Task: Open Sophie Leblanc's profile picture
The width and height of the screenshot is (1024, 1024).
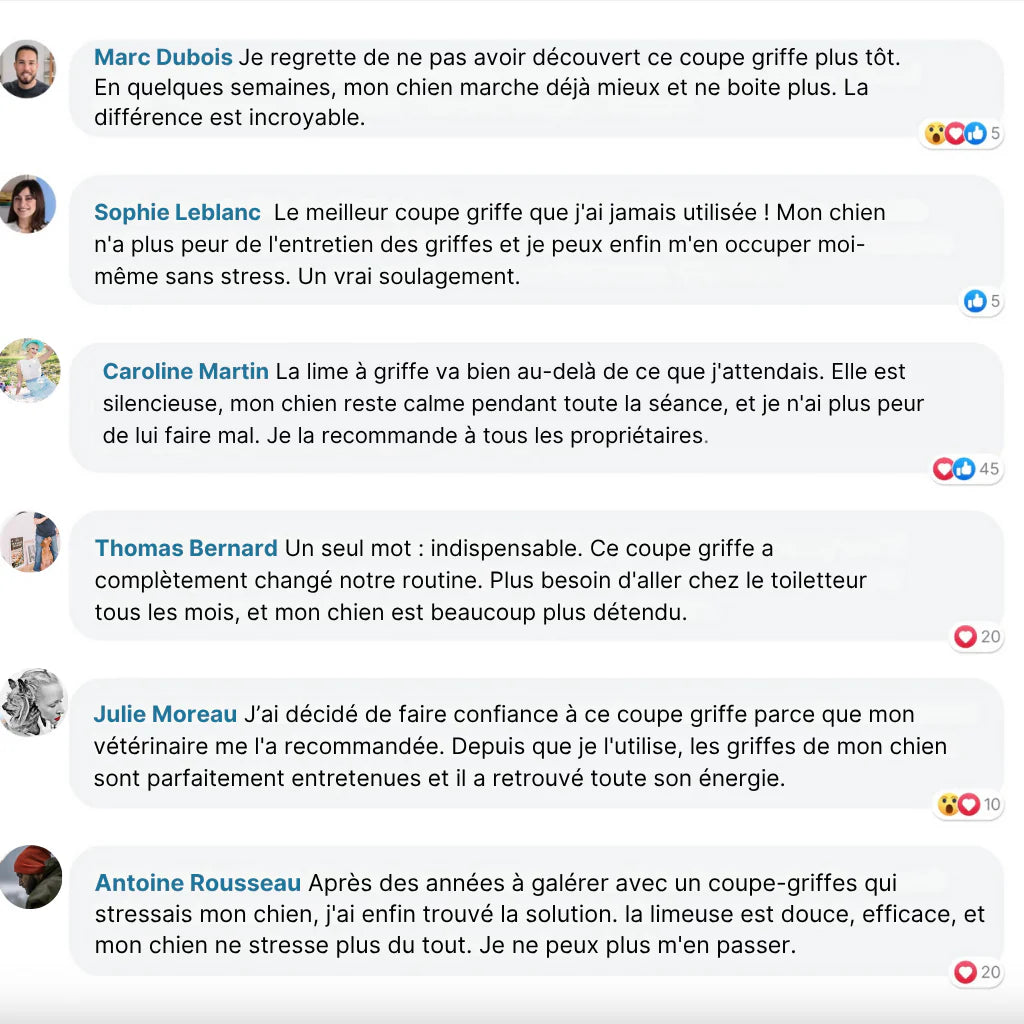Action: click(x=27, y=204)
